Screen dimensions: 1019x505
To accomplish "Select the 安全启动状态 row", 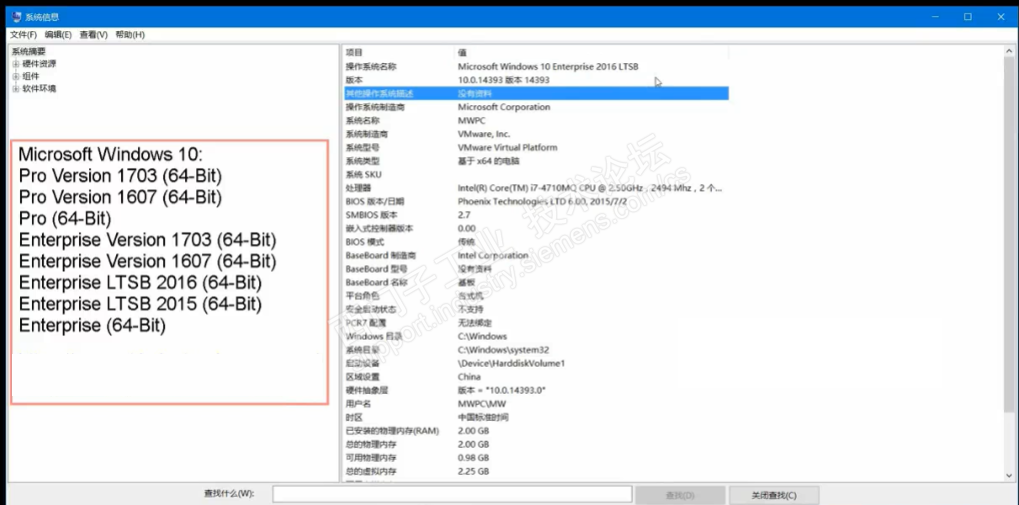I will (x=535, y=309).
